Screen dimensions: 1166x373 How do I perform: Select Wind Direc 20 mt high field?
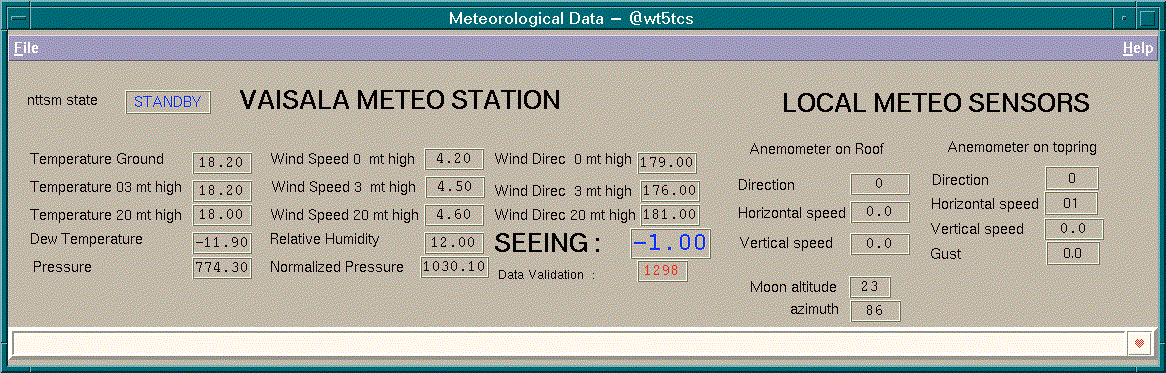coord(669,215)
